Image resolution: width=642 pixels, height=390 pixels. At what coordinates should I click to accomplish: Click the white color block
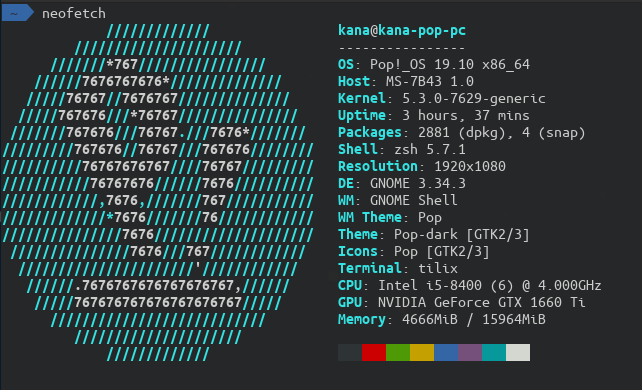(x=518, y=352)
